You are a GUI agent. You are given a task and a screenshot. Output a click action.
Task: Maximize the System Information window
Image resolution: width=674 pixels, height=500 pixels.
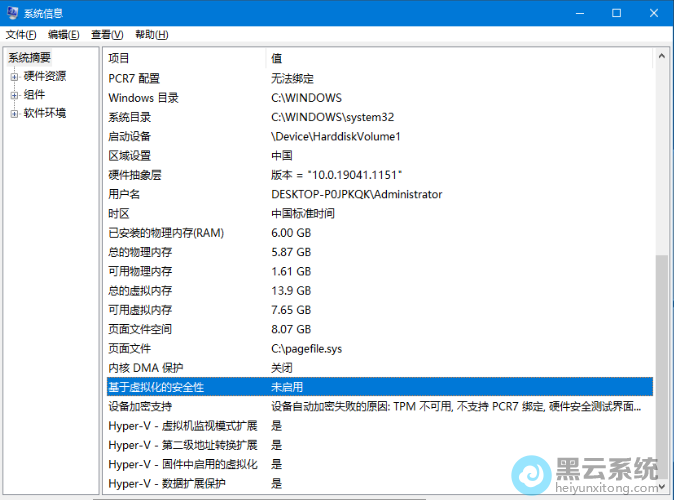(x=616, y=13)
